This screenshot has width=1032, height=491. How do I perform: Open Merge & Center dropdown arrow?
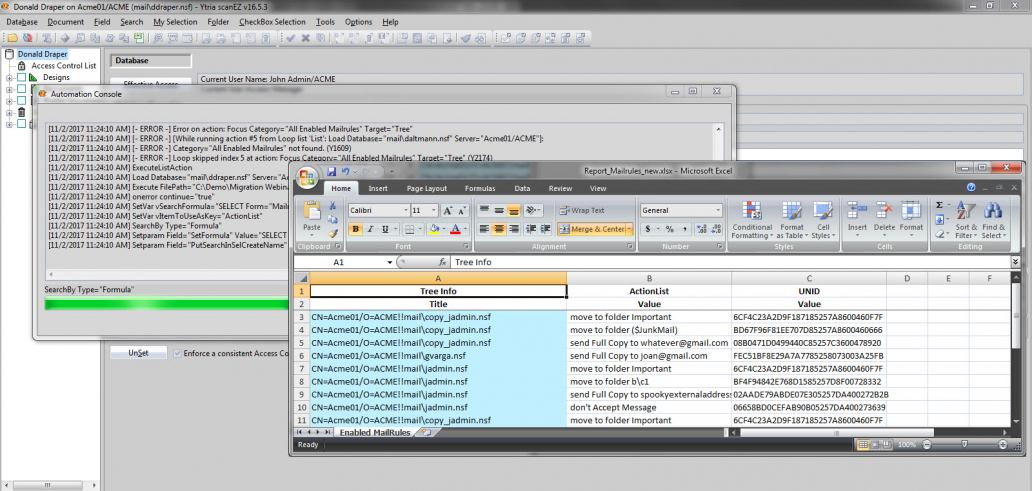pyautogui.click(x=629, y=229)
